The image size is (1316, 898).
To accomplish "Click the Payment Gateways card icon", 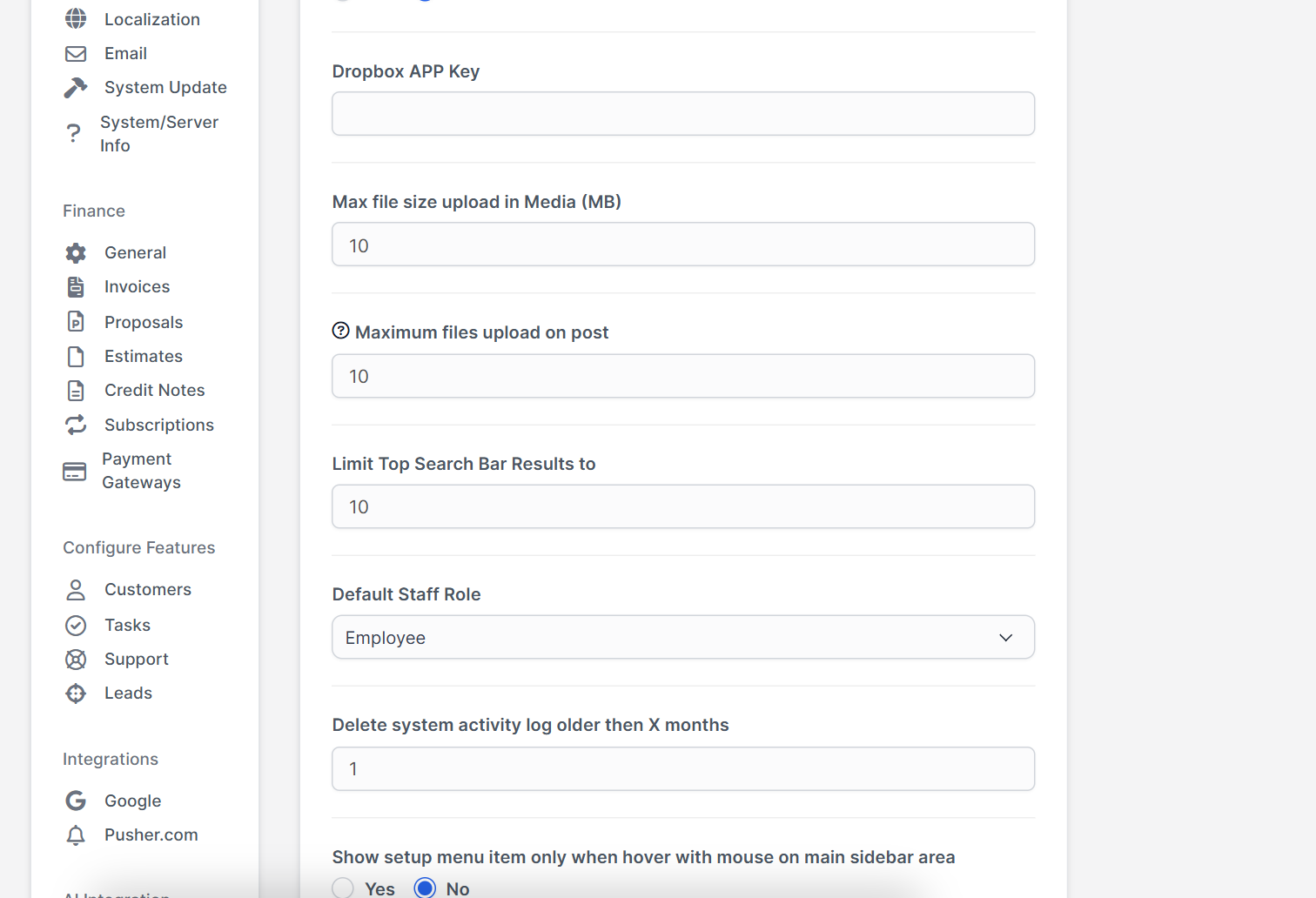I will tap(75, 472).
